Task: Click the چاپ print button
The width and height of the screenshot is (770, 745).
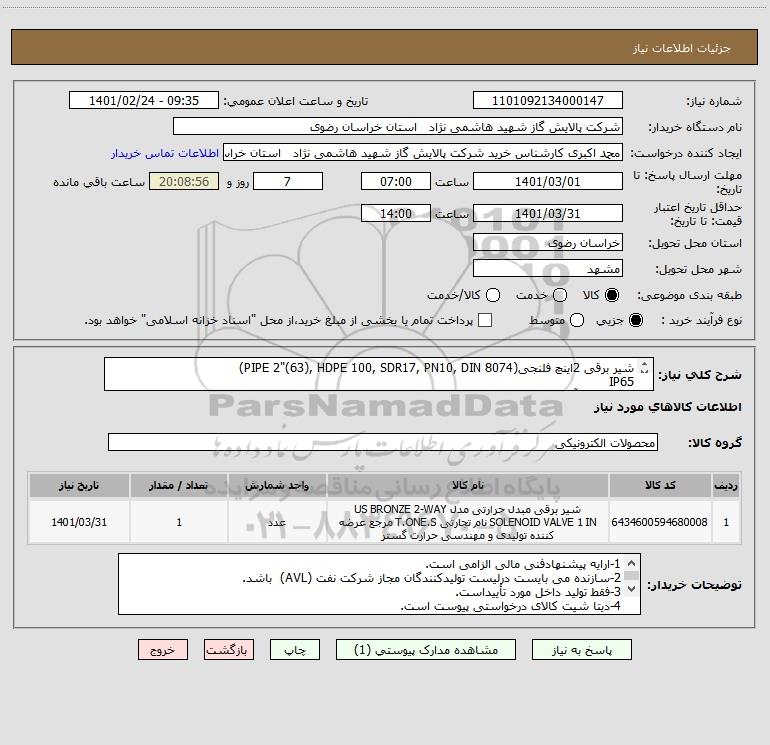Action: [295, 650]
